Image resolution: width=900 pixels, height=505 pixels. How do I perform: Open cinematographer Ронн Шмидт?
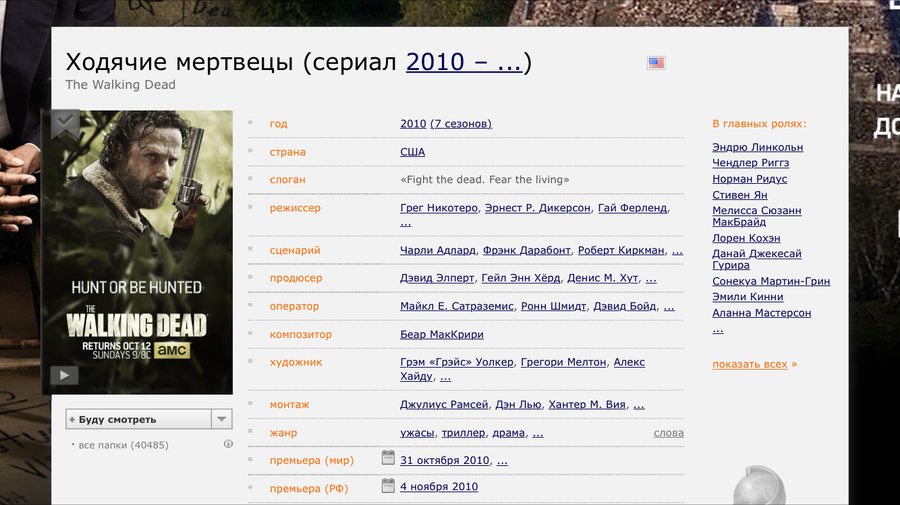(x=553, y=306)
